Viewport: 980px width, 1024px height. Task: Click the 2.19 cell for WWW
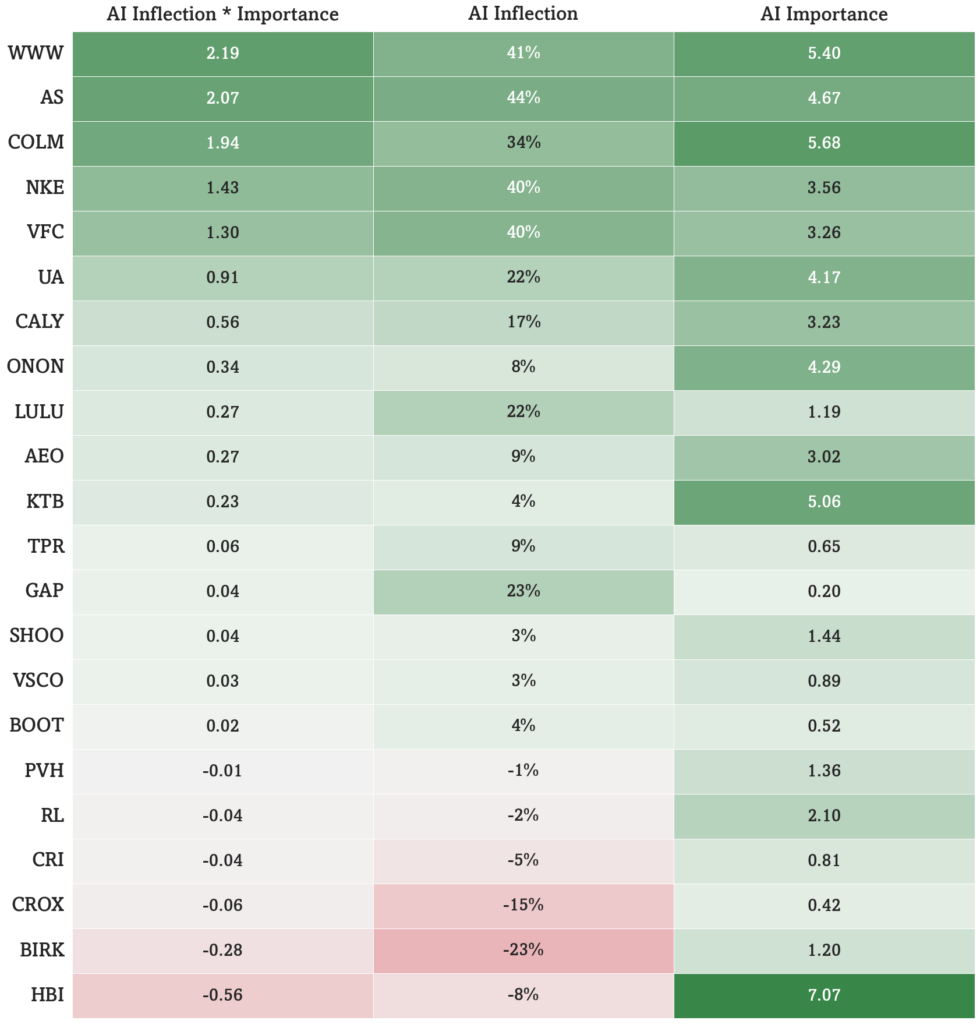tap(223, 54)
